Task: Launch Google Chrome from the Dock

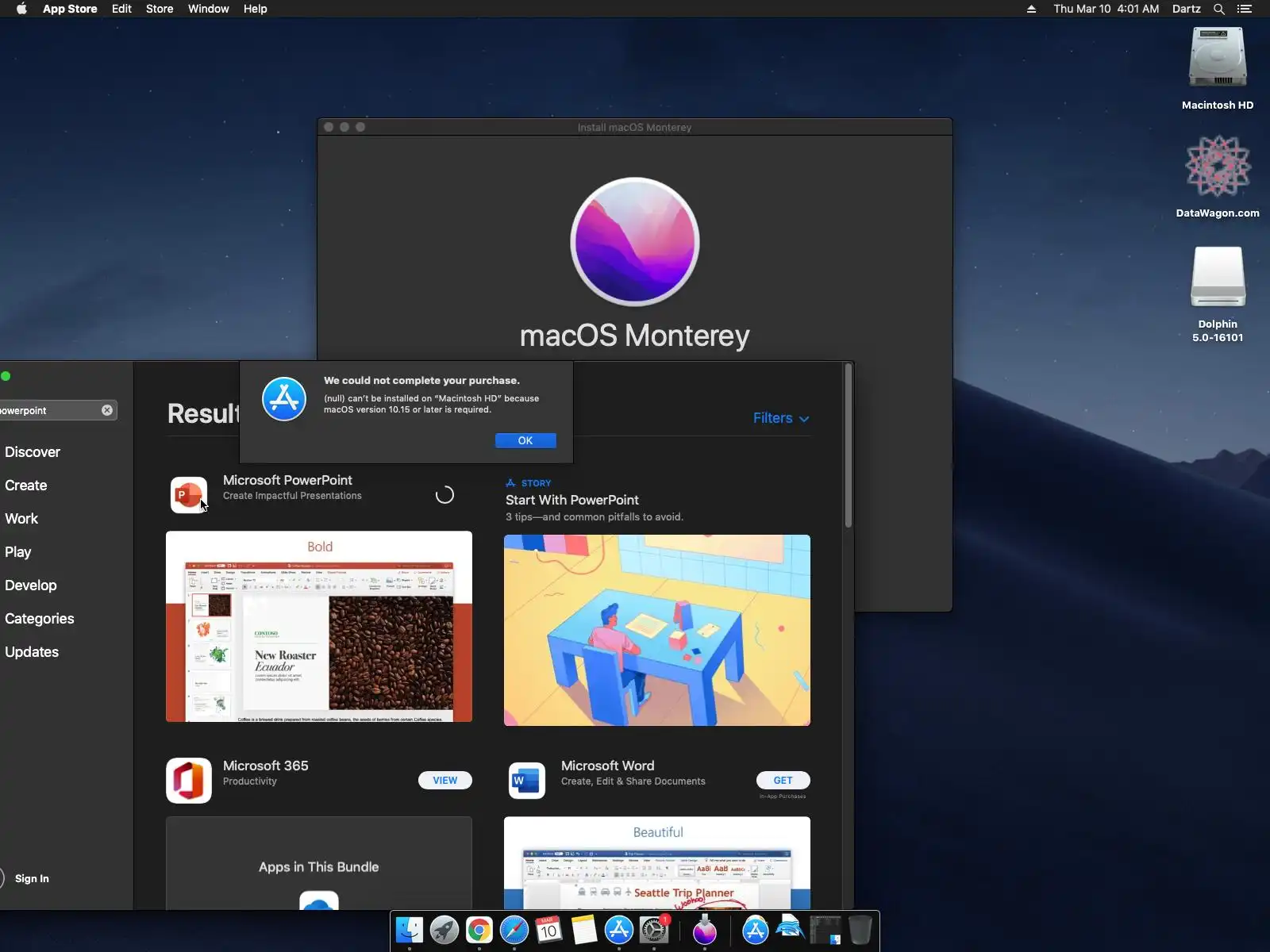Action: (479, 930)
